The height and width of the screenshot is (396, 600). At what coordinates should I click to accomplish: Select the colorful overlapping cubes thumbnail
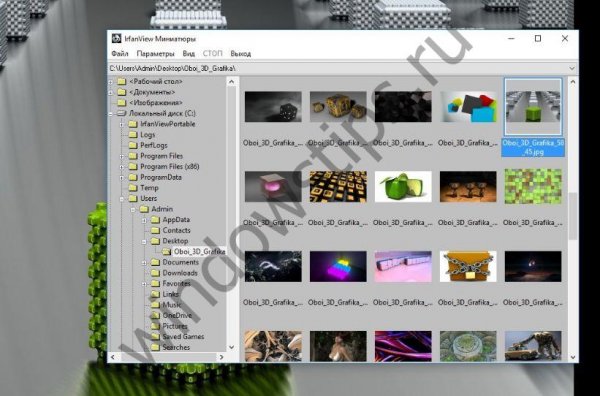tap(468, 107)
